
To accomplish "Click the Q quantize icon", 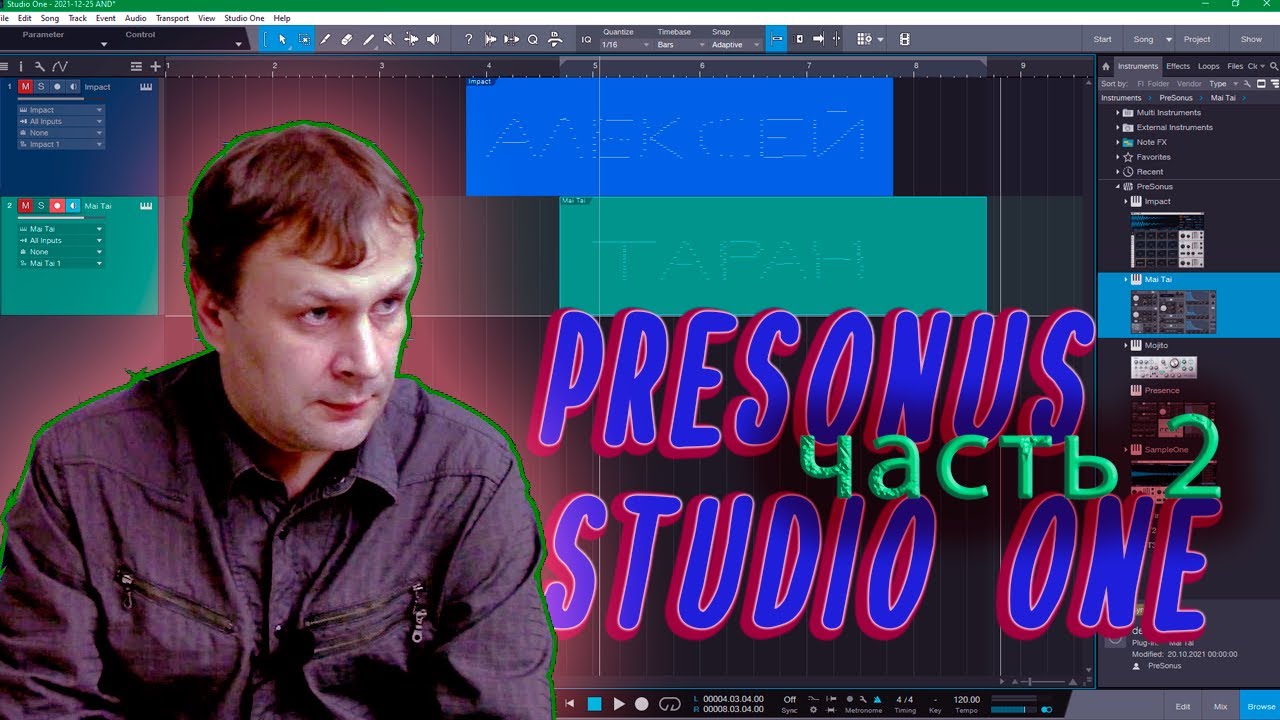I will click(533, 39).
